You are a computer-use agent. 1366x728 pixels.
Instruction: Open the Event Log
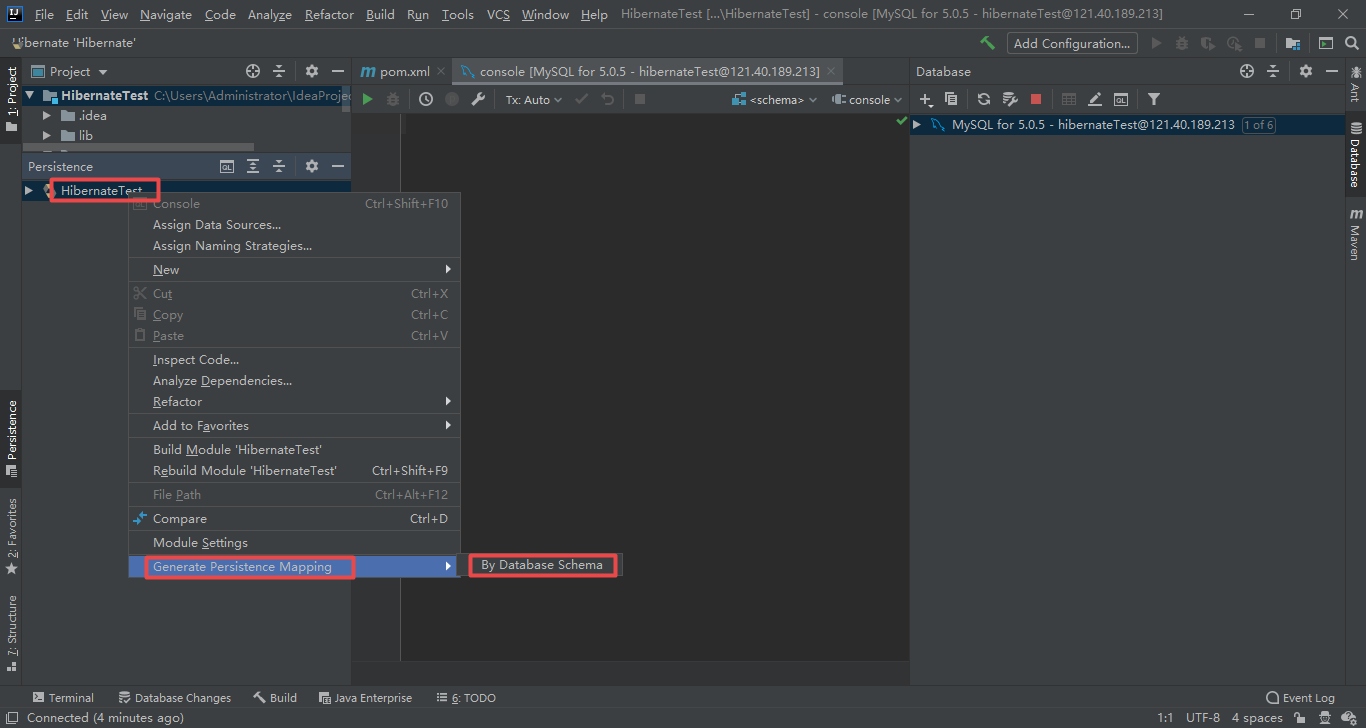(1300, 697)
